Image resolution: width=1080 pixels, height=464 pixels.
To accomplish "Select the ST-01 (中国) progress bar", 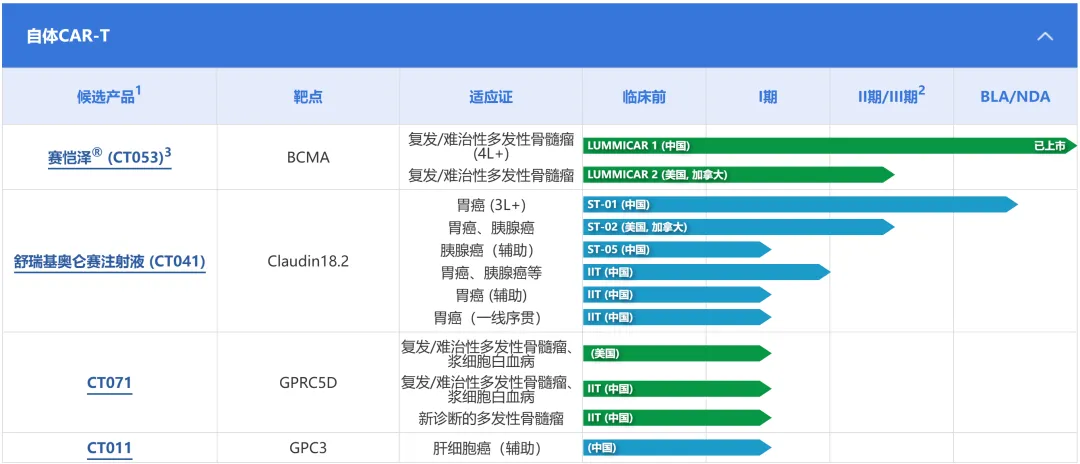I will tap(800, 204).
